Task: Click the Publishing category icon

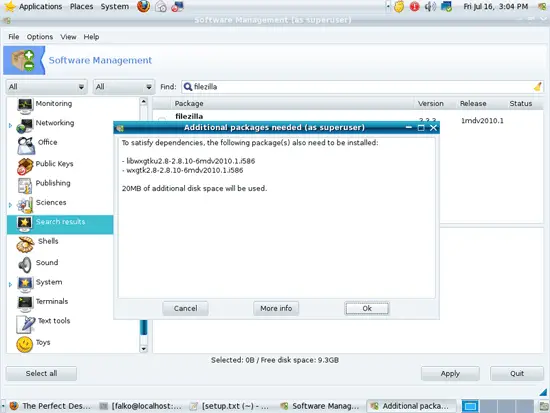Action: pos(25,186)
